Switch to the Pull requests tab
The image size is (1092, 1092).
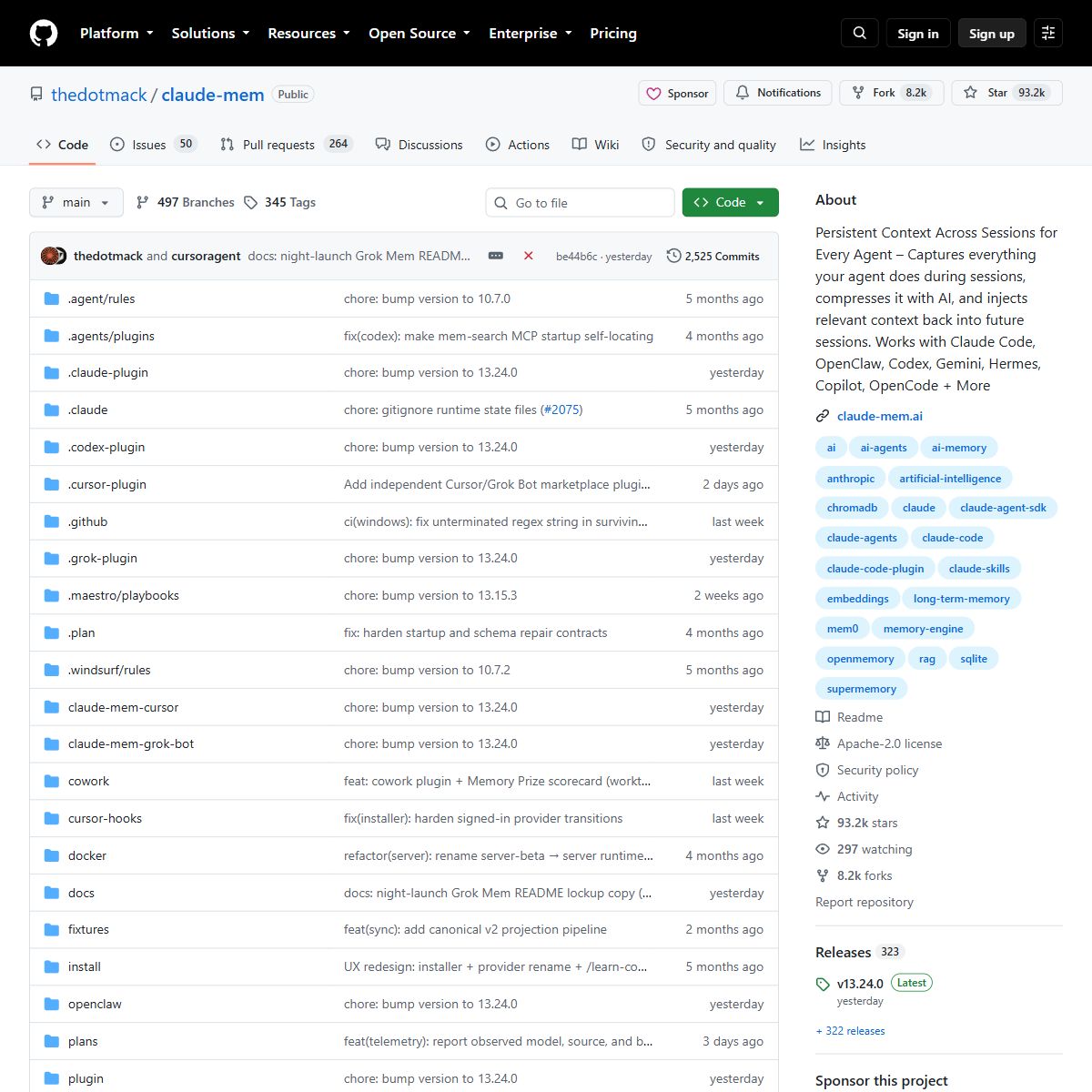pos(286,144)
